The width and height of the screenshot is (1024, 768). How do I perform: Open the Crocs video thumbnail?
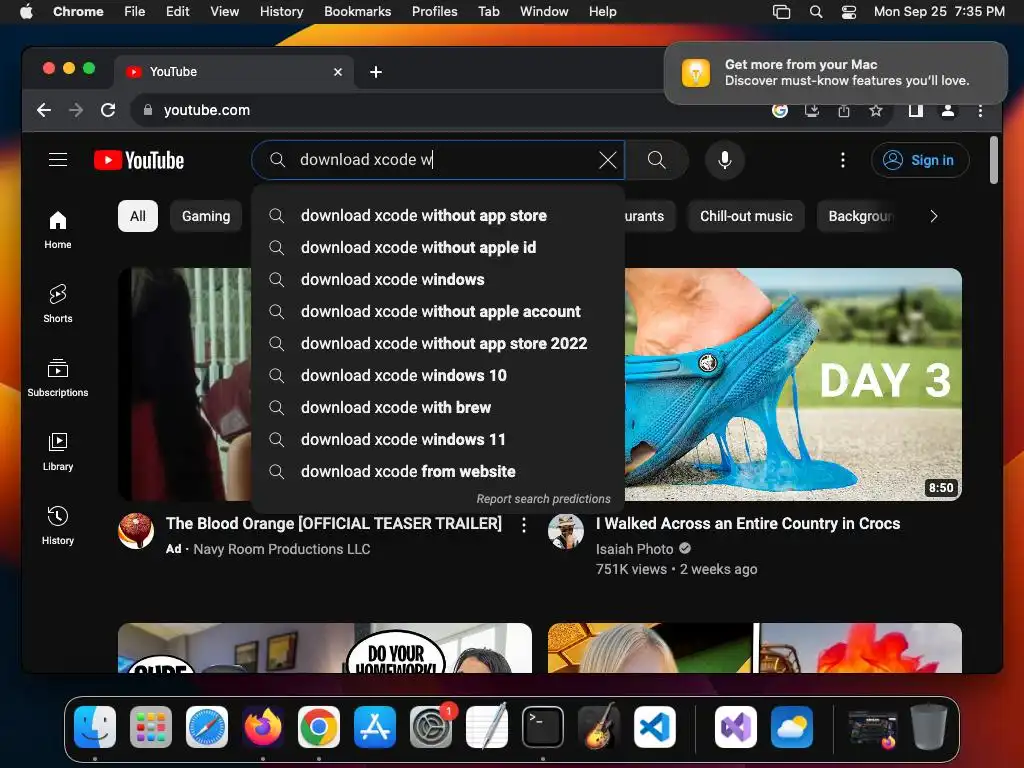coord(793,384)
